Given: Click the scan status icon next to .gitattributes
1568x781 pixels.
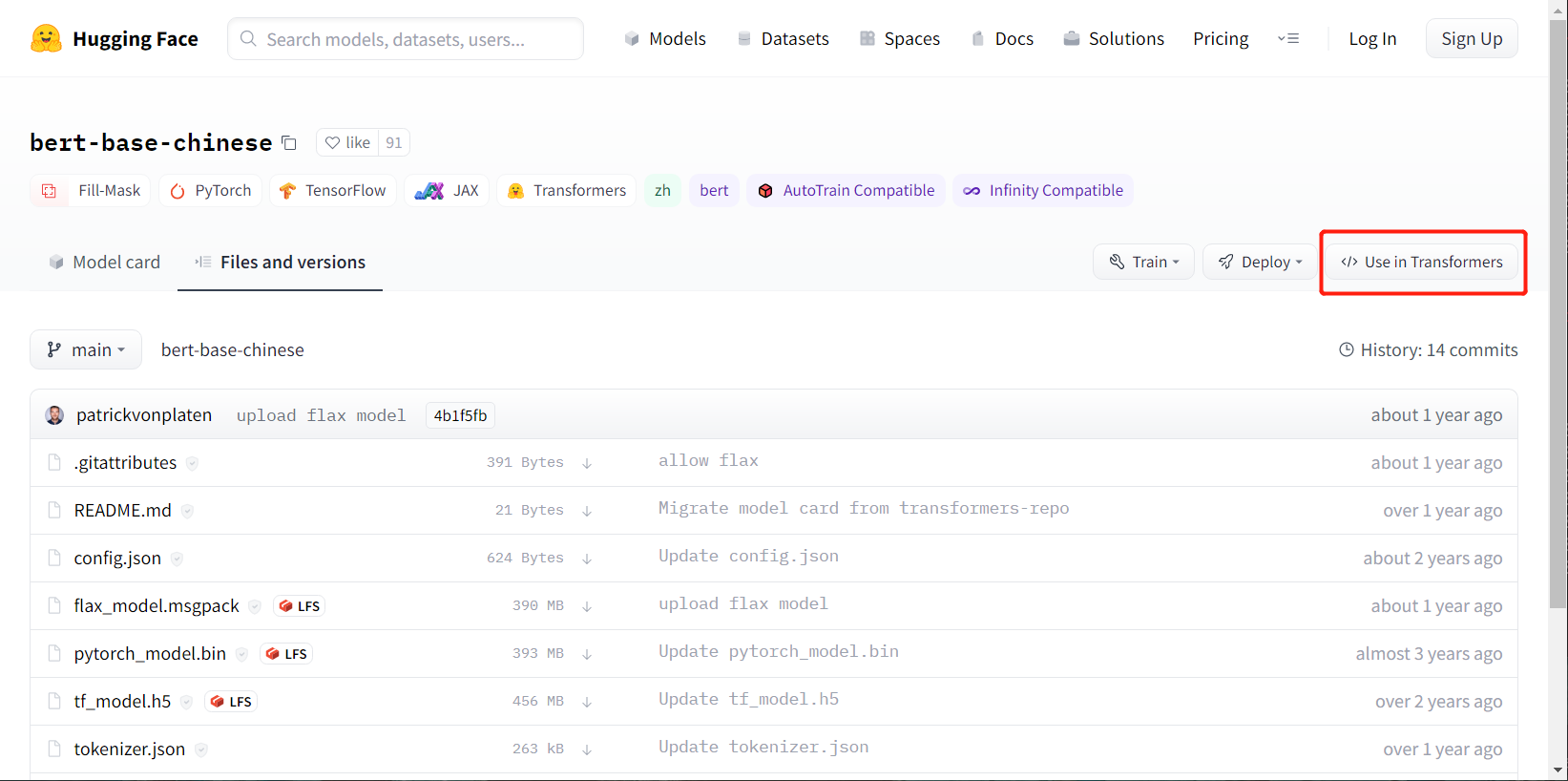Looking at the screenshot, I should (192, 463).
